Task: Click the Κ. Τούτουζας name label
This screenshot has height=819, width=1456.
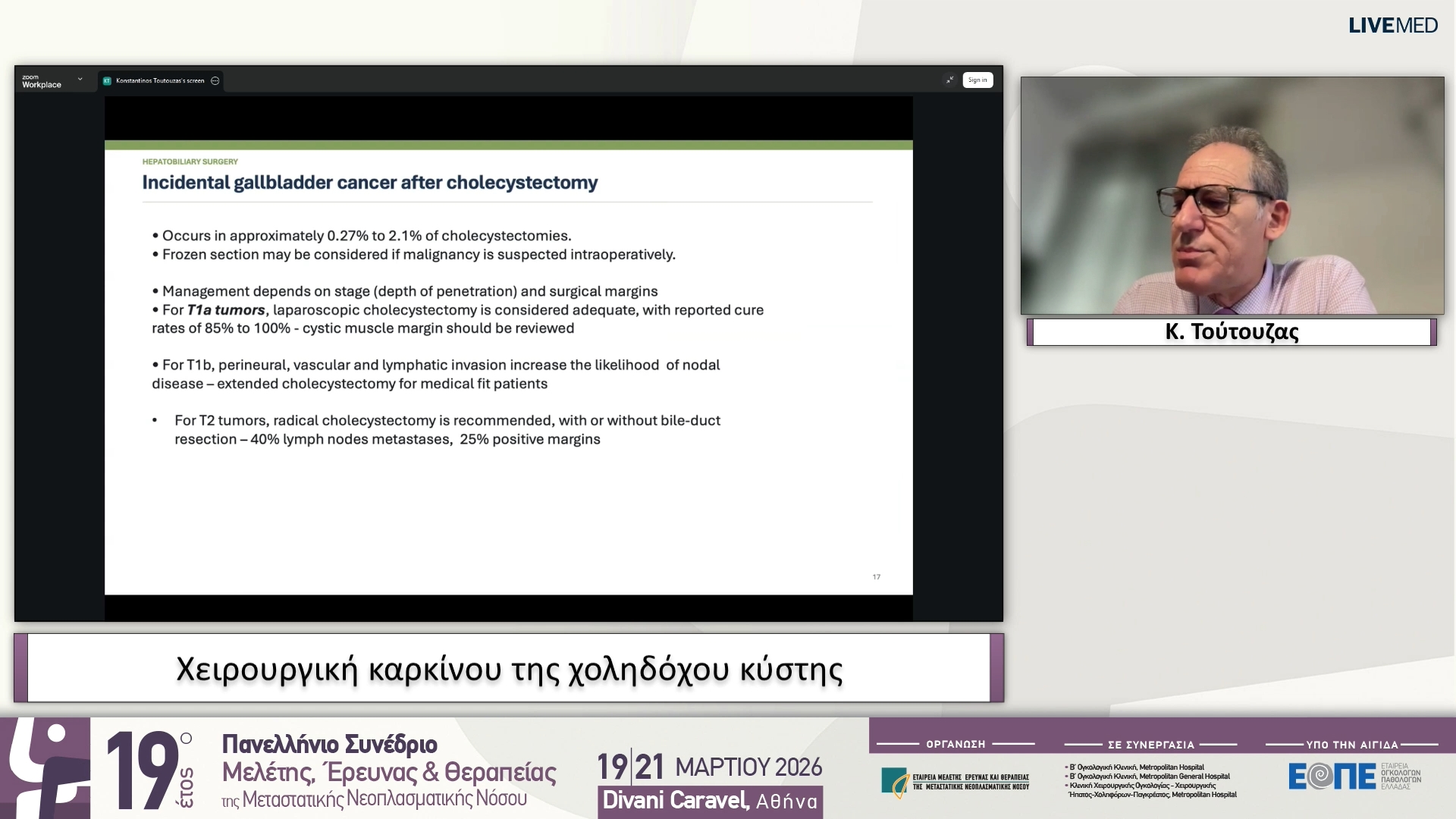Action: click(x=1232, y=331)
